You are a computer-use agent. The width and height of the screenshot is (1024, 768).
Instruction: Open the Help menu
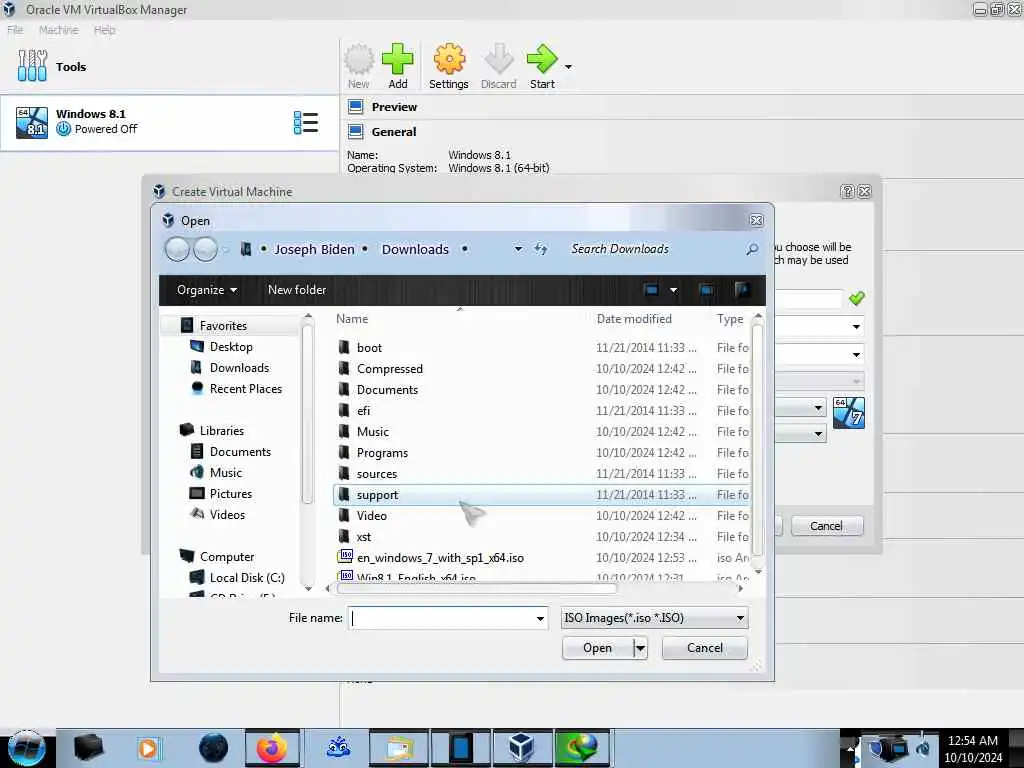[x=104, y=30]
